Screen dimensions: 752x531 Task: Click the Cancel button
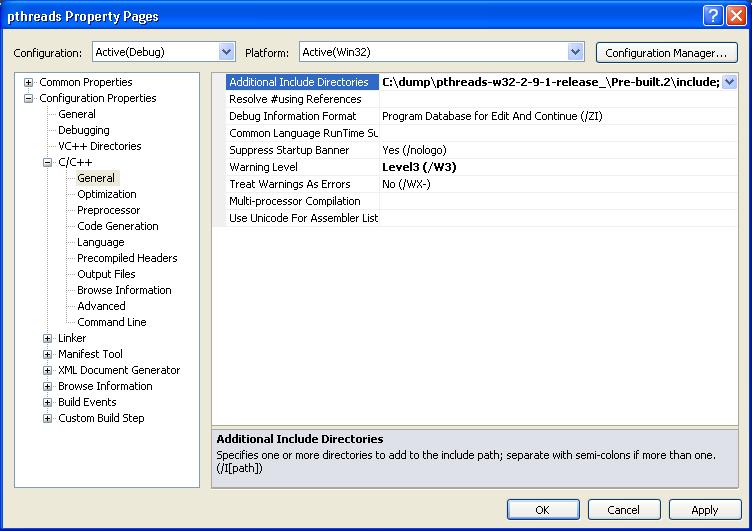(624, 510)
